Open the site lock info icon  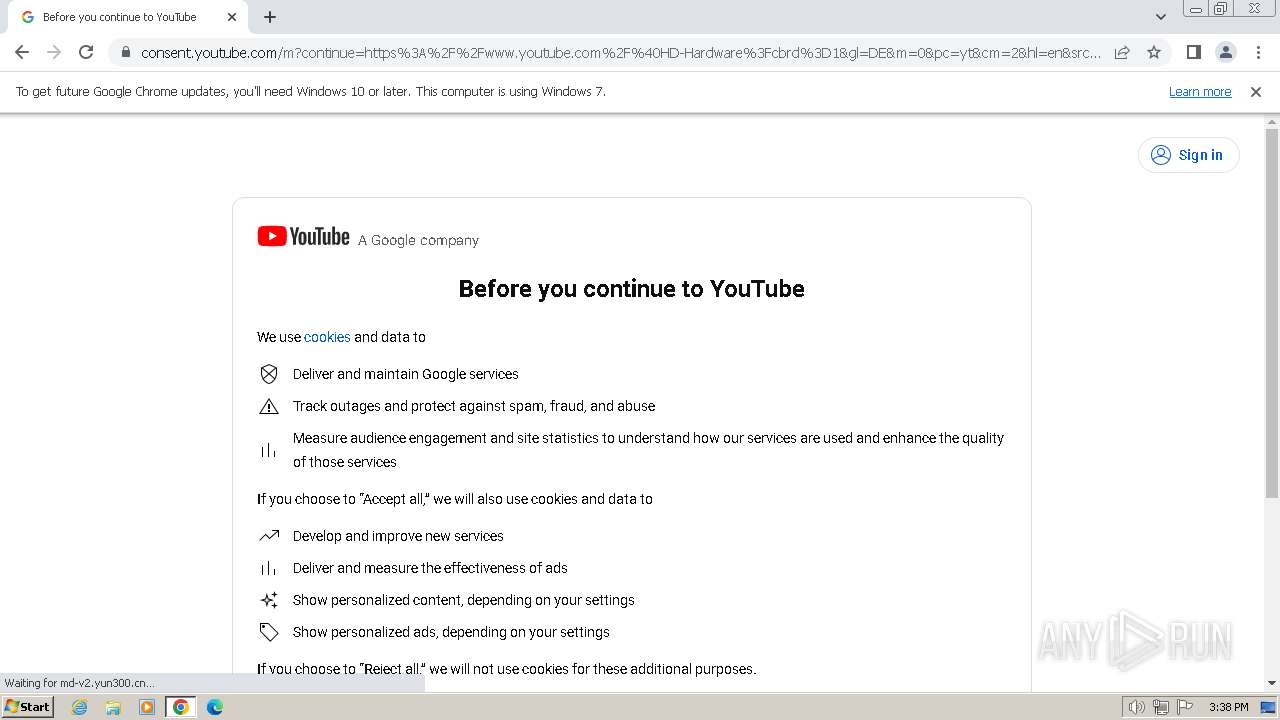click(125, 53)
